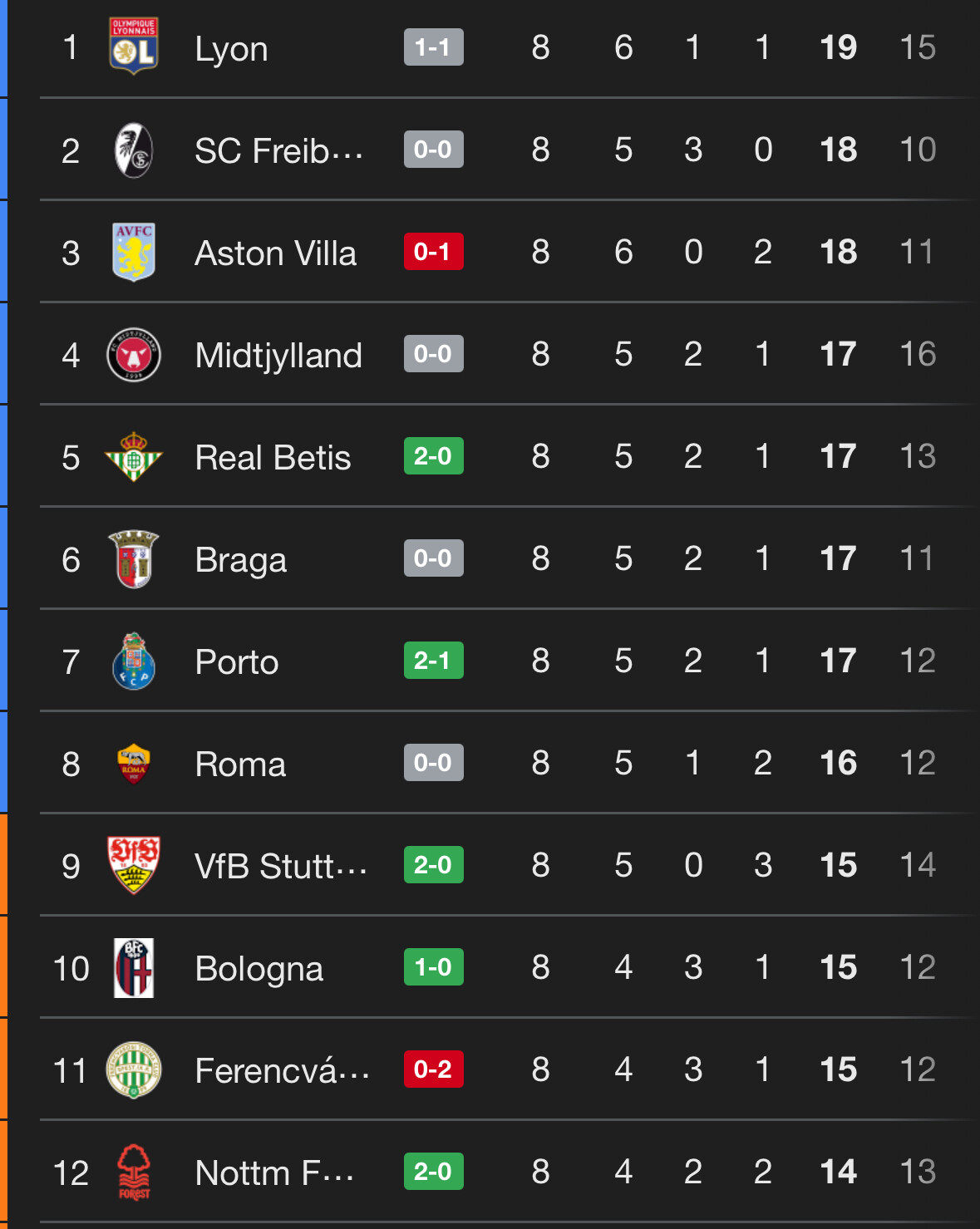The width and height of the screenshot is (980, 1229).
Task: Open the Braga club badge
Action: tap(134, 559)
